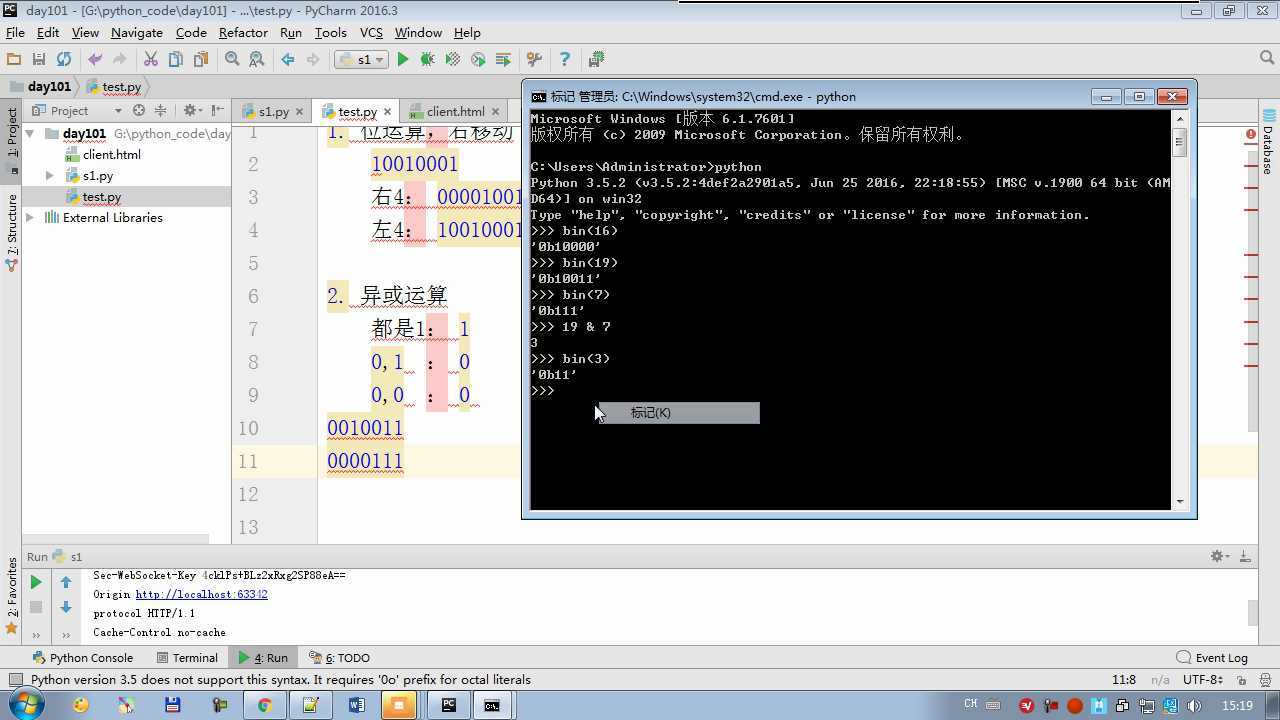Click the Stop button in Run panel
1280x720 pixels.
coord(36,607)
